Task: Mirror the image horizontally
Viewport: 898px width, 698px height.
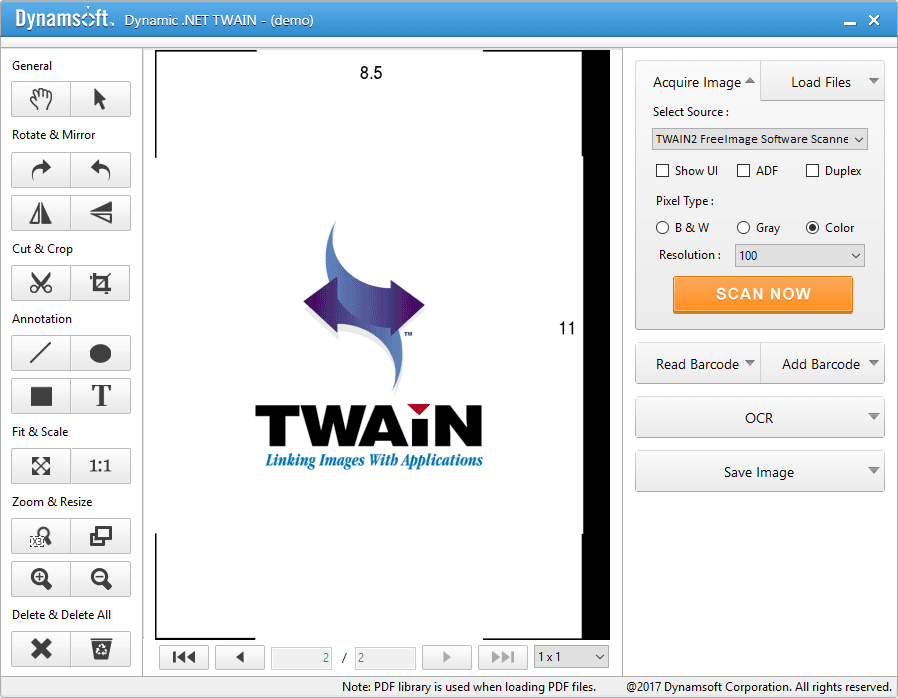Action: 41,213
